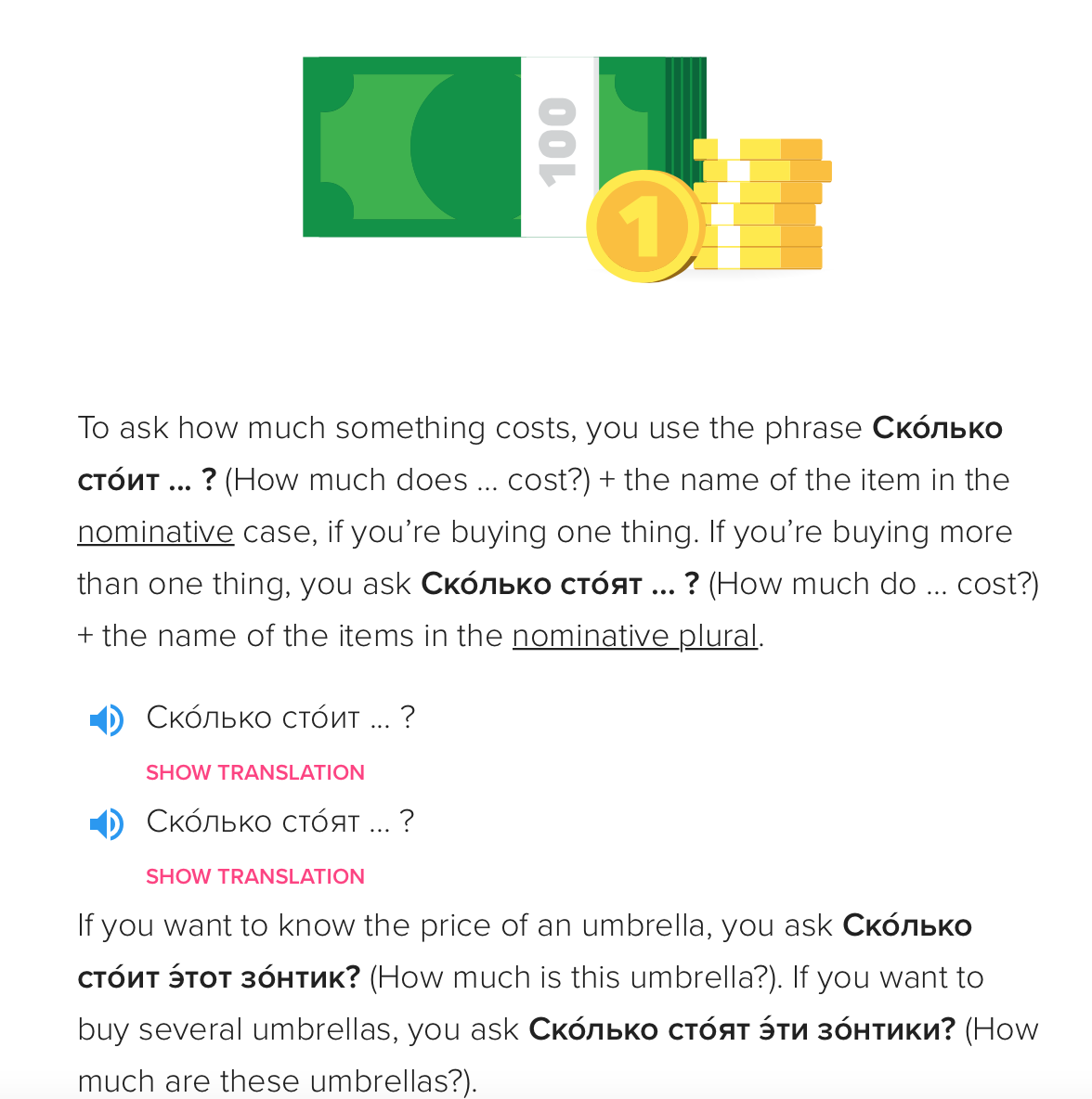1092x1099 pixels.
Task: Click bold phrase "Ско́лько сто́ят э́ти зо́нтики?"
Action: click(741, 1029)
